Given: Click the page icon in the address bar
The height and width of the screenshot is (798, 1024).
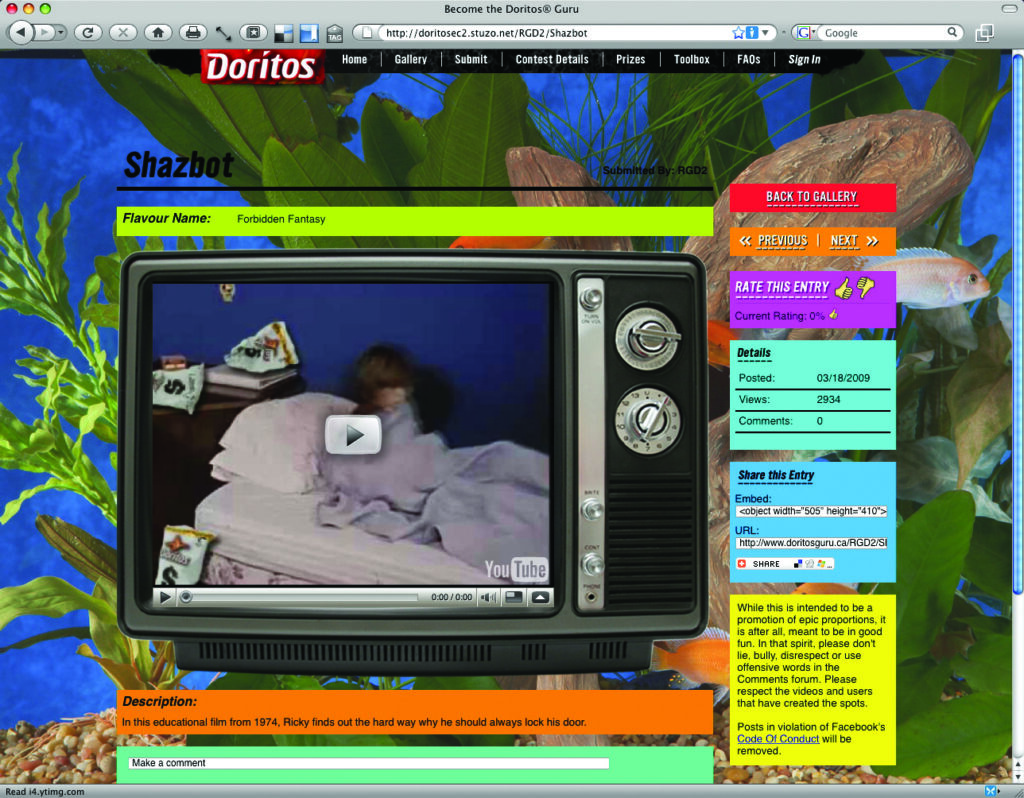Looking at the screenshot, I should pos(367,33).
